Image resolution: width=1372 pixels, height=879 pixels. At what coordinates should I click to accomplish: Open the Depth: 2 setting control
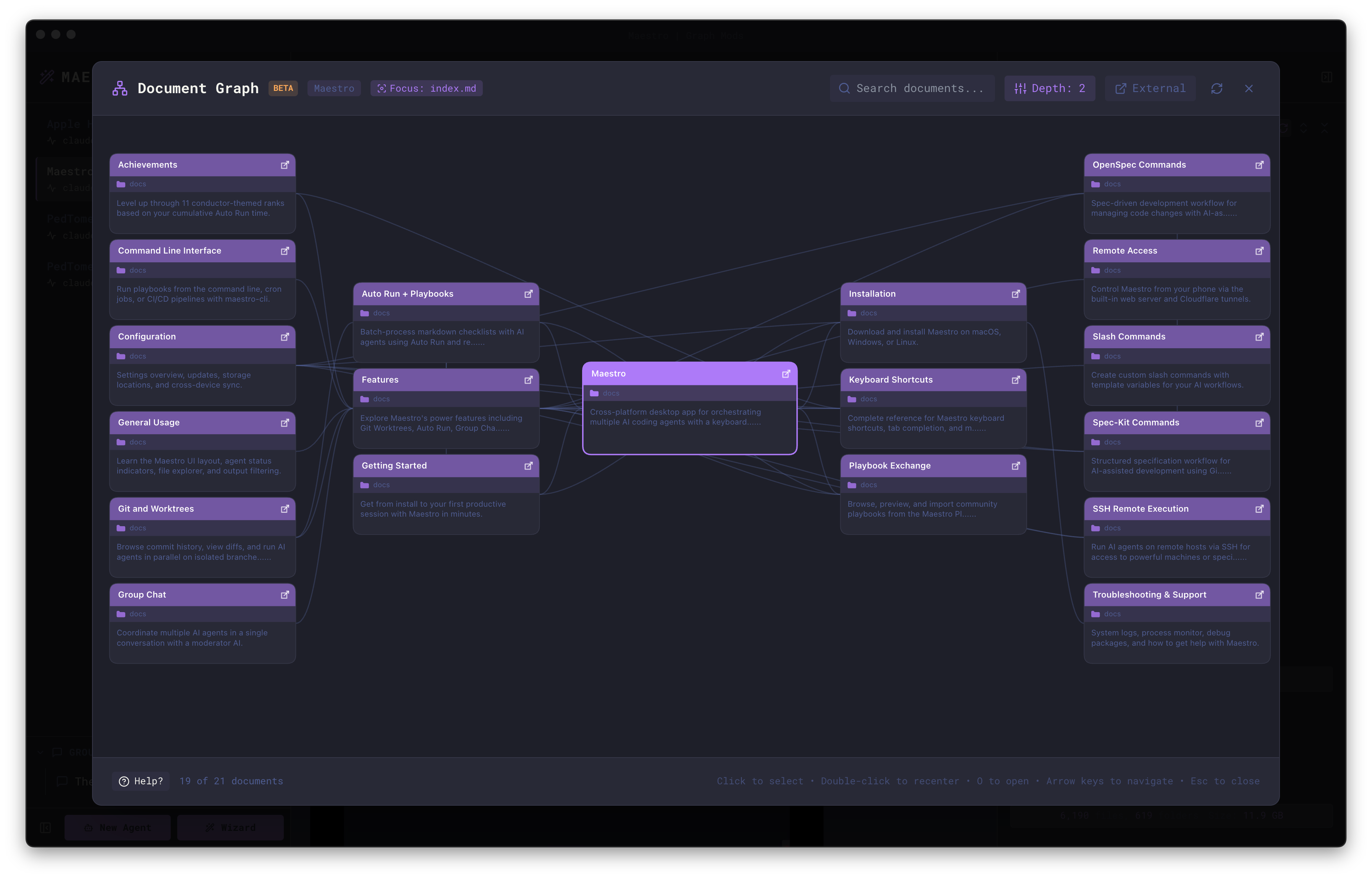1049,89
